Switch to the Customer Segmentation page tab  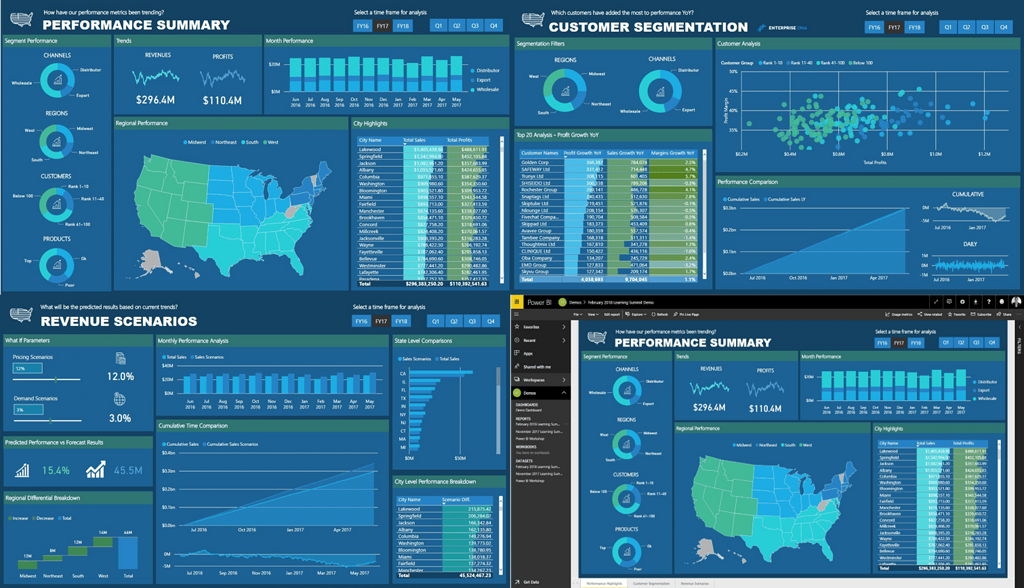[652, 583]
